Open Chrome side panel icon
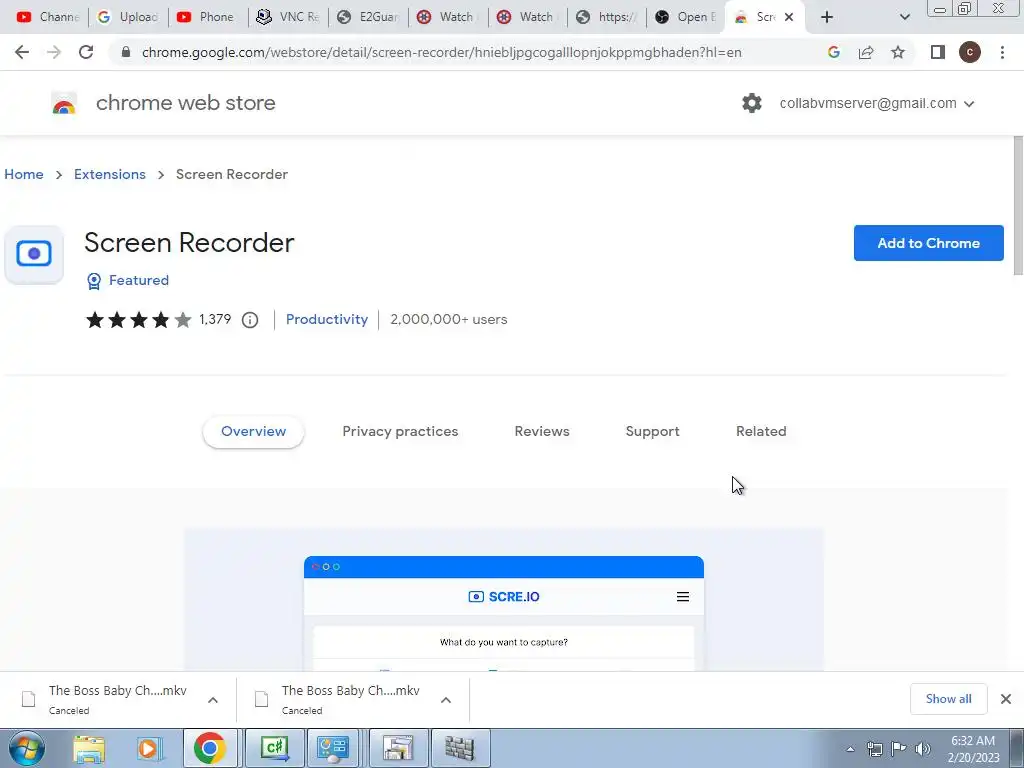 (x=938, y=52)
